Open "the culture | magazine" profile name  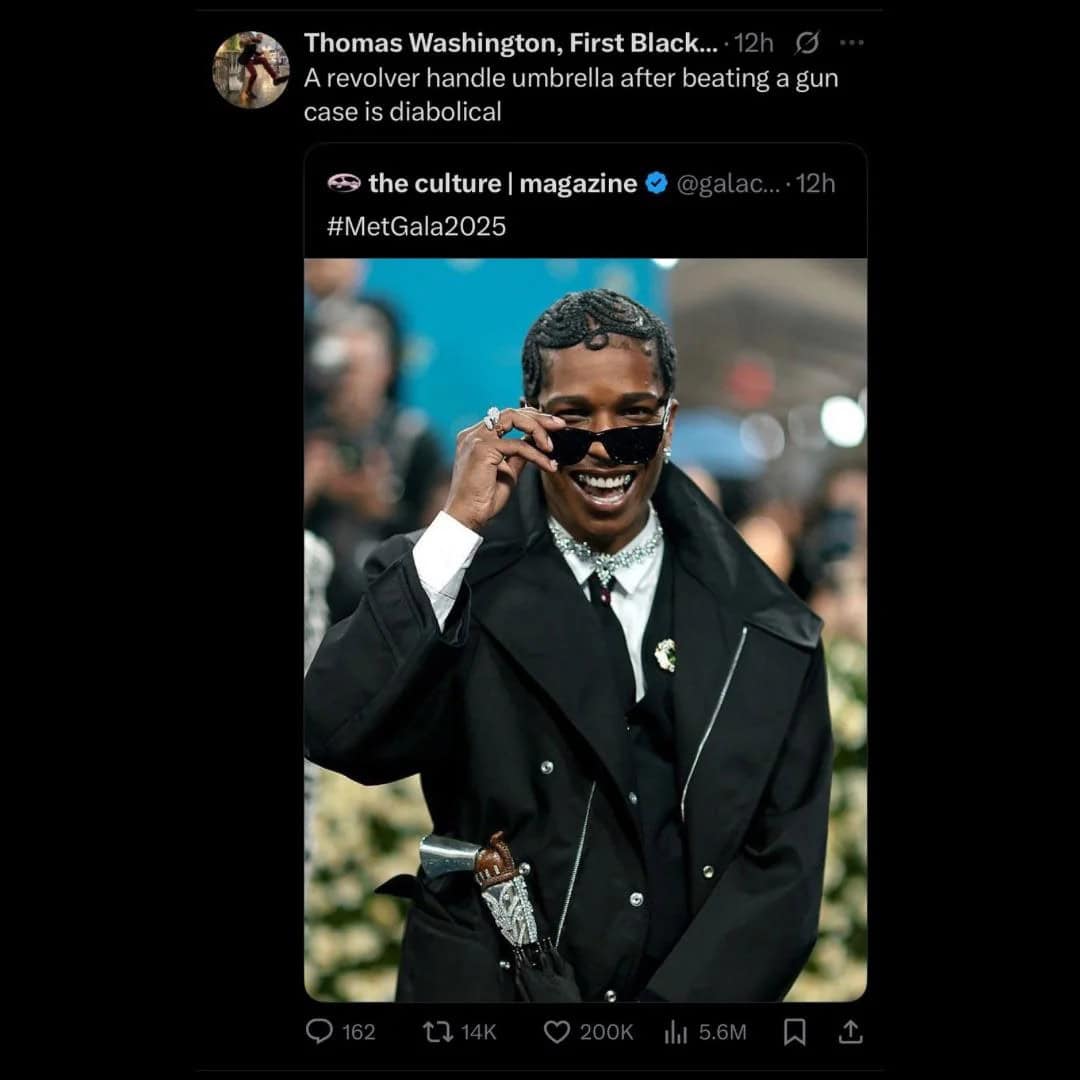pos(502,184)
